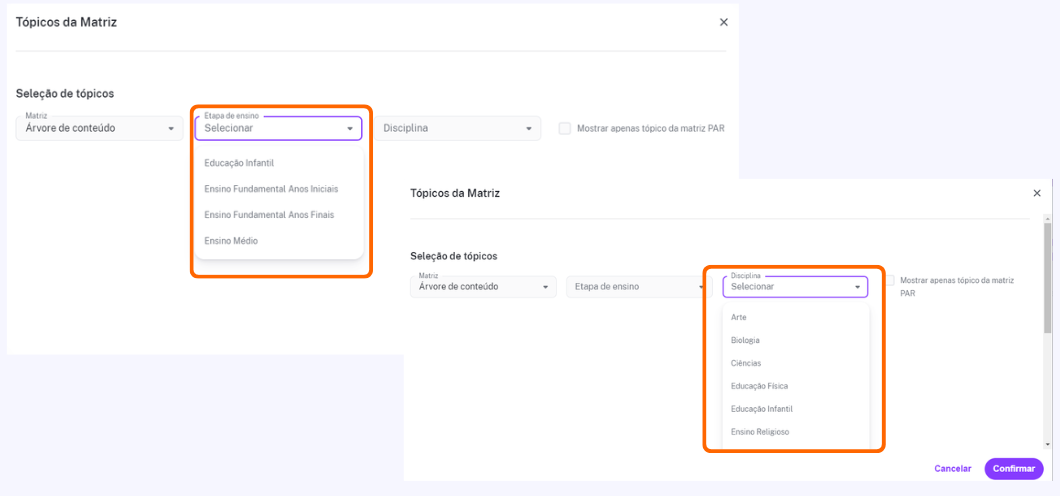Open the Matriz dropdown in the first dialog
The height and width of the screenshot is (496, 1060).
[99, 128]
